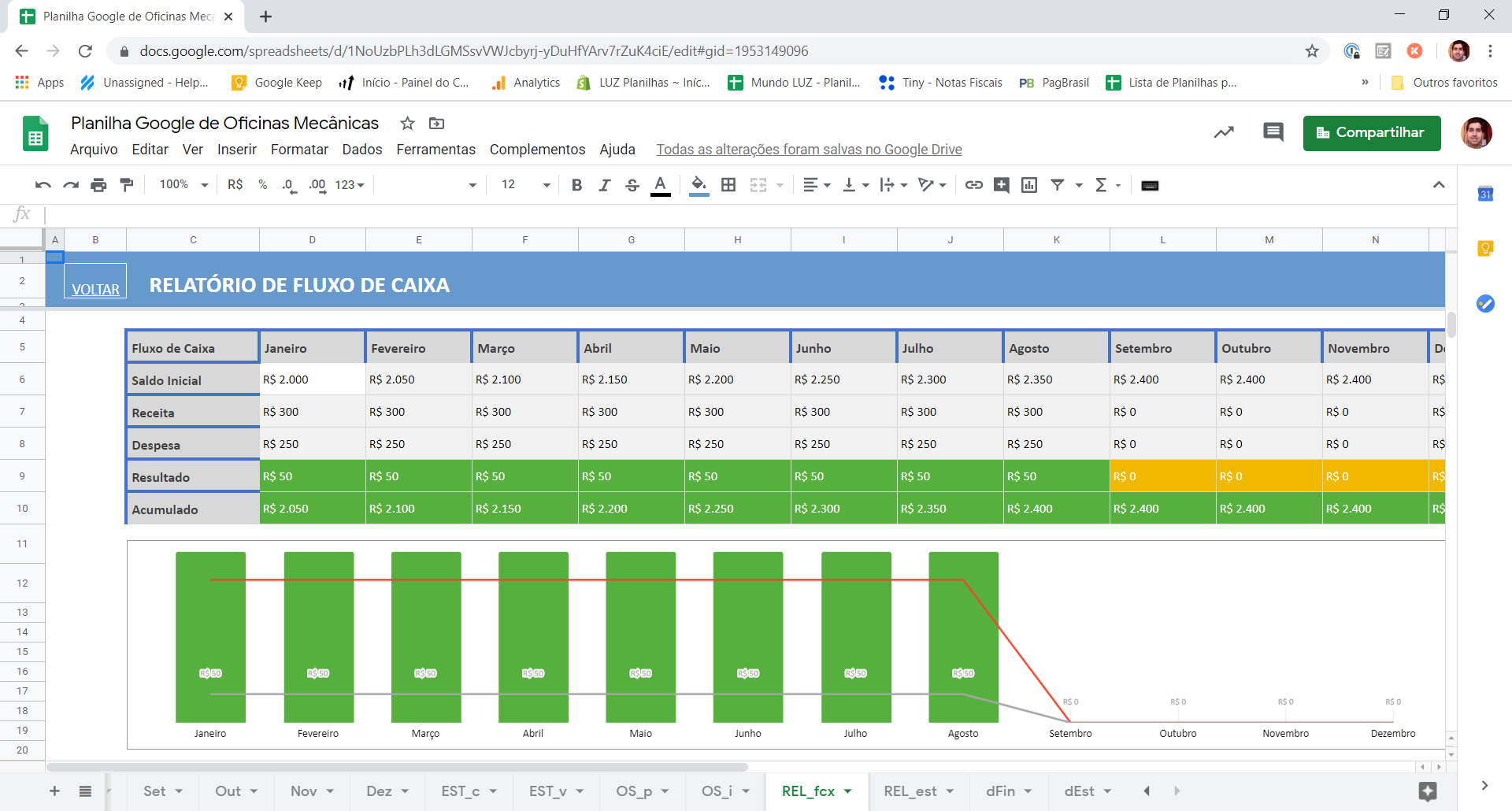This screenshot has width=1512, height=811.
Task: Switch to EST_c sheet tab
Action: (469, 791)
